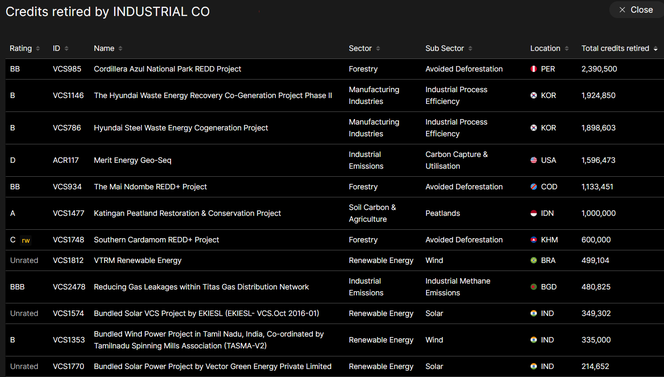Sort by Location column arrows
Viewport: 664px width, 377px height.
click(x=567, y=49)
